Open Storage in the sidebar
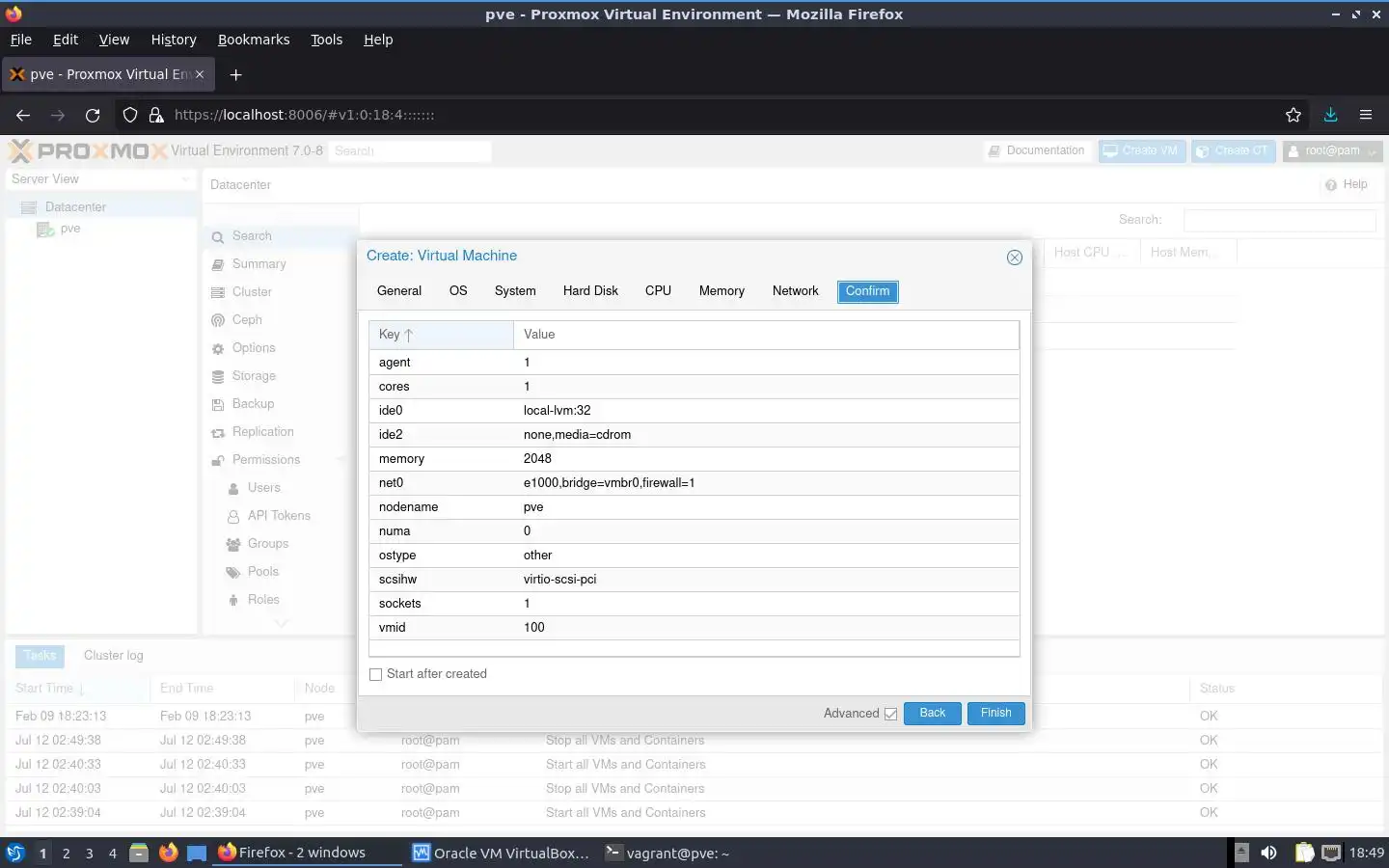Viewport: 1389px width, 868px height. coord(280,376)
